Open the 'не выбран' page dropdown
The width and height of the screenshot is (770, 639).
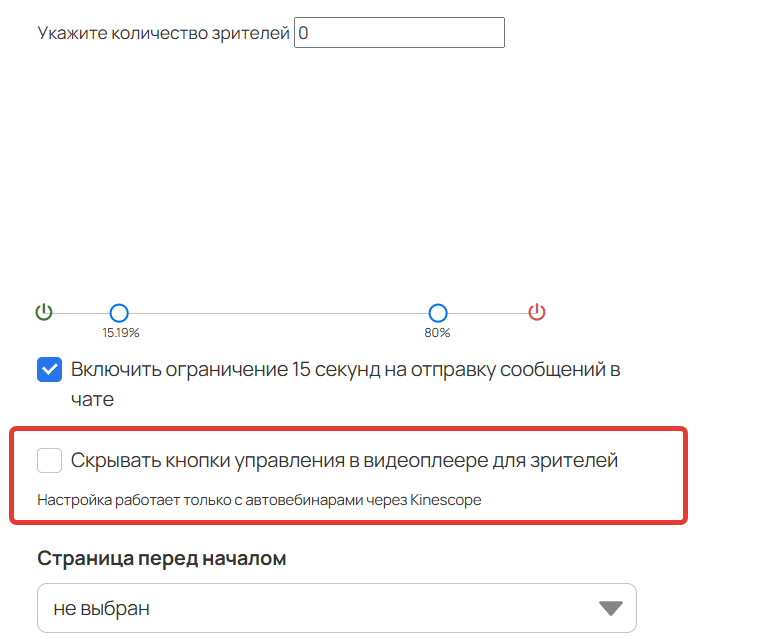(337, 608)
